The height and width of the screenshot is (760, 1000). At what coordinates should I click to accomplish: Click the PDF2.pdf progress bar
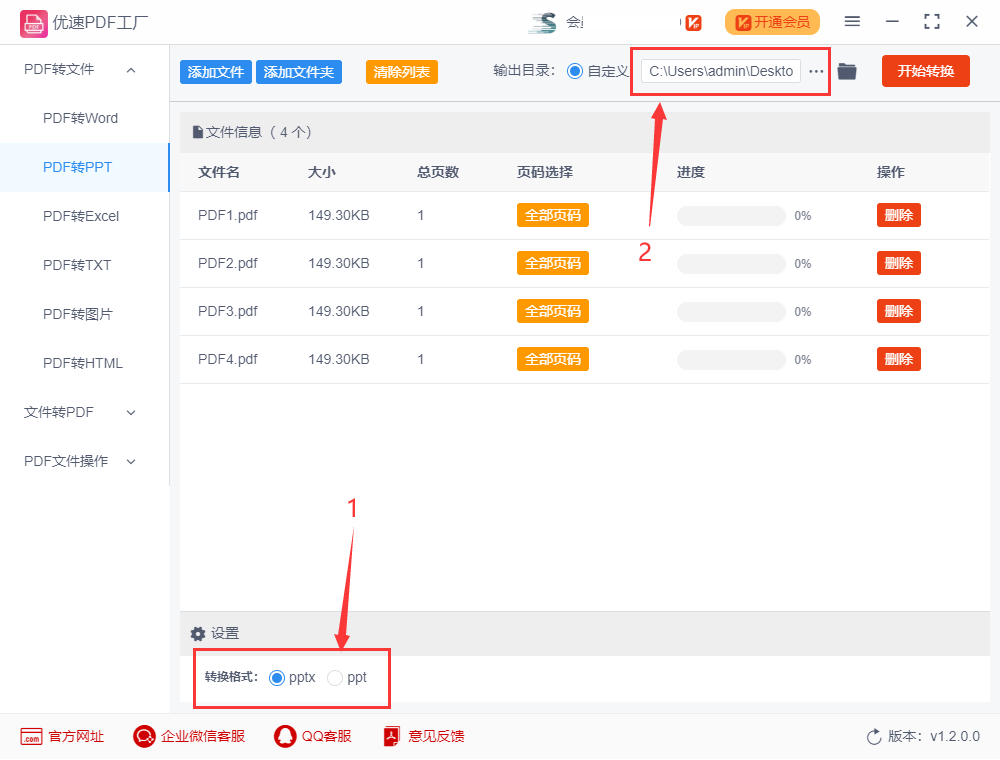point(732,264)
